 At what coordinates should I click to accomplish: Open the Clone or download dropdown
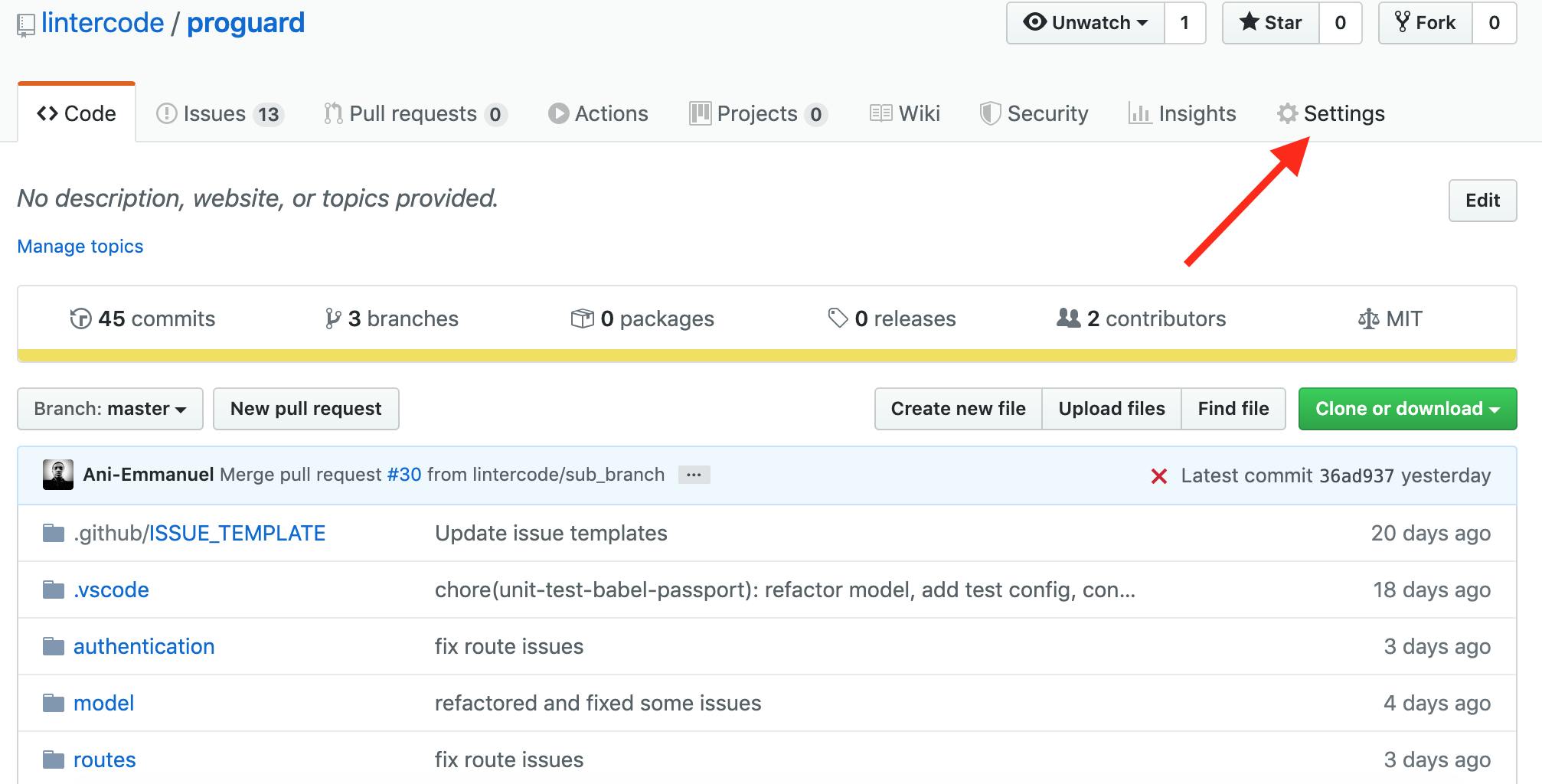click(x=1407, y=408)
